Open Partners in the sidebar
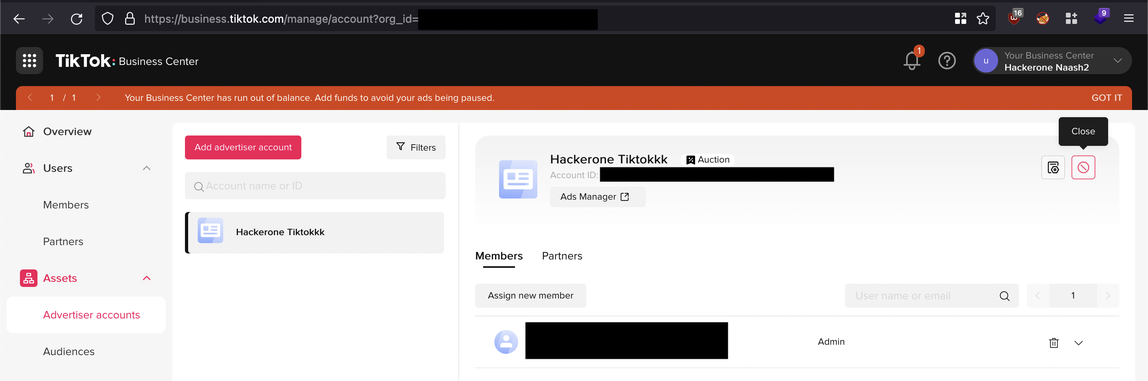This screenshot has height=381, width=1148. click(x=63, y=242)
